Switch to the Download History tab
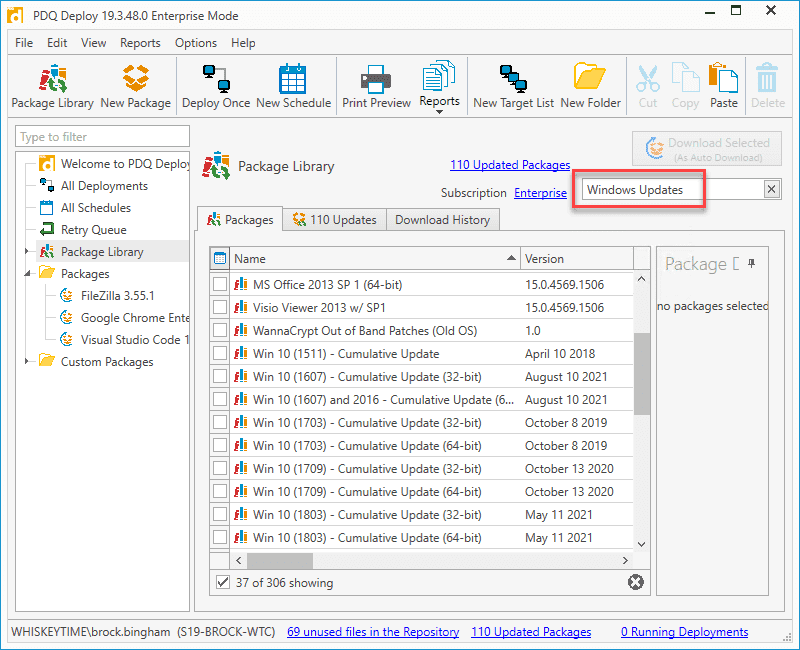Screen dimensions: 800x650 coord(442,220)
